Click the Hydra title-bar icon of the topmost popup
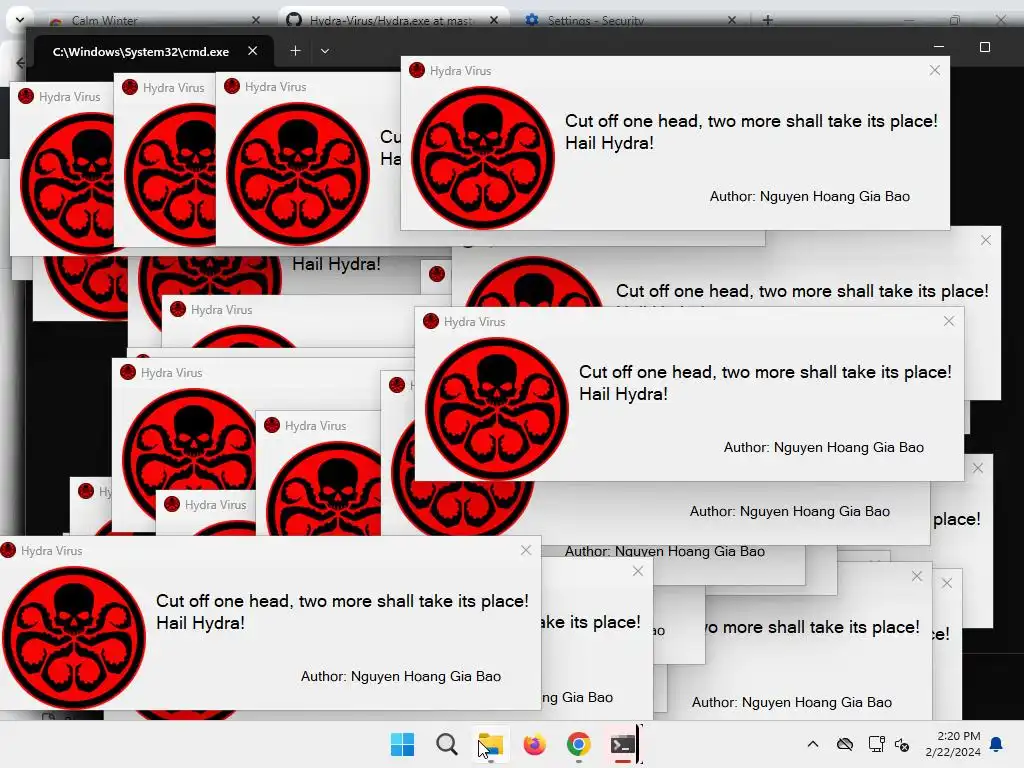Viewport: 1024px width, 768px height. pyautogui.click(x=417, y=70)
